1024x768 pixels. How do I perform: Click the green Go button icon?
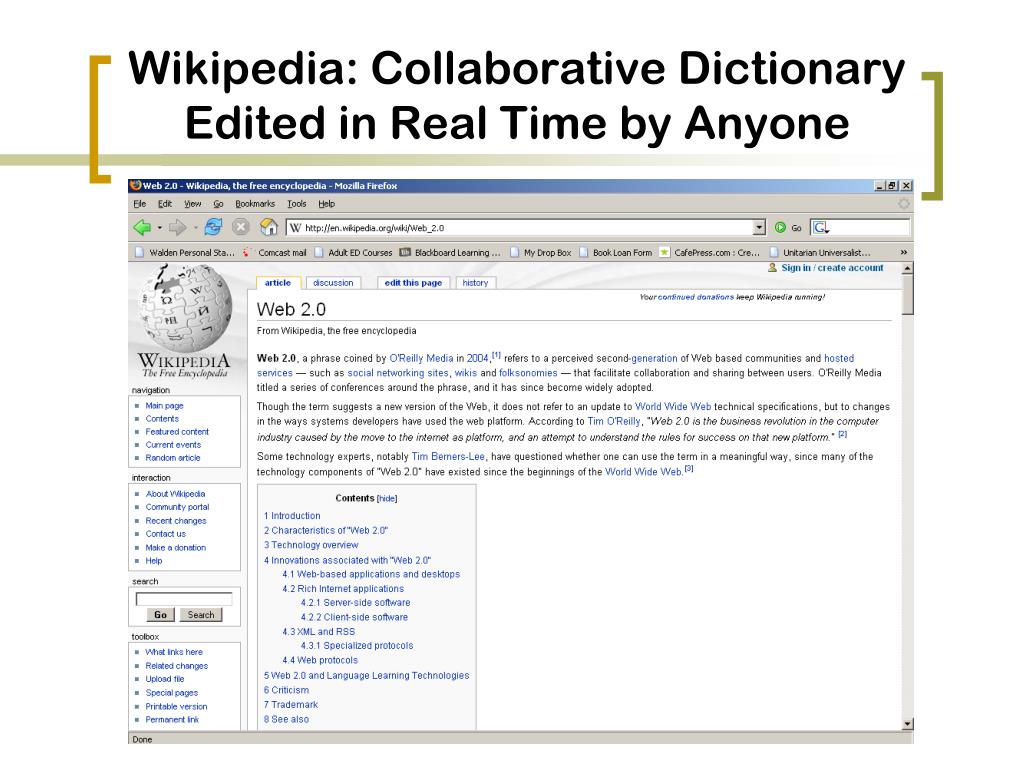pyautogui.click(x=780, y=227)
